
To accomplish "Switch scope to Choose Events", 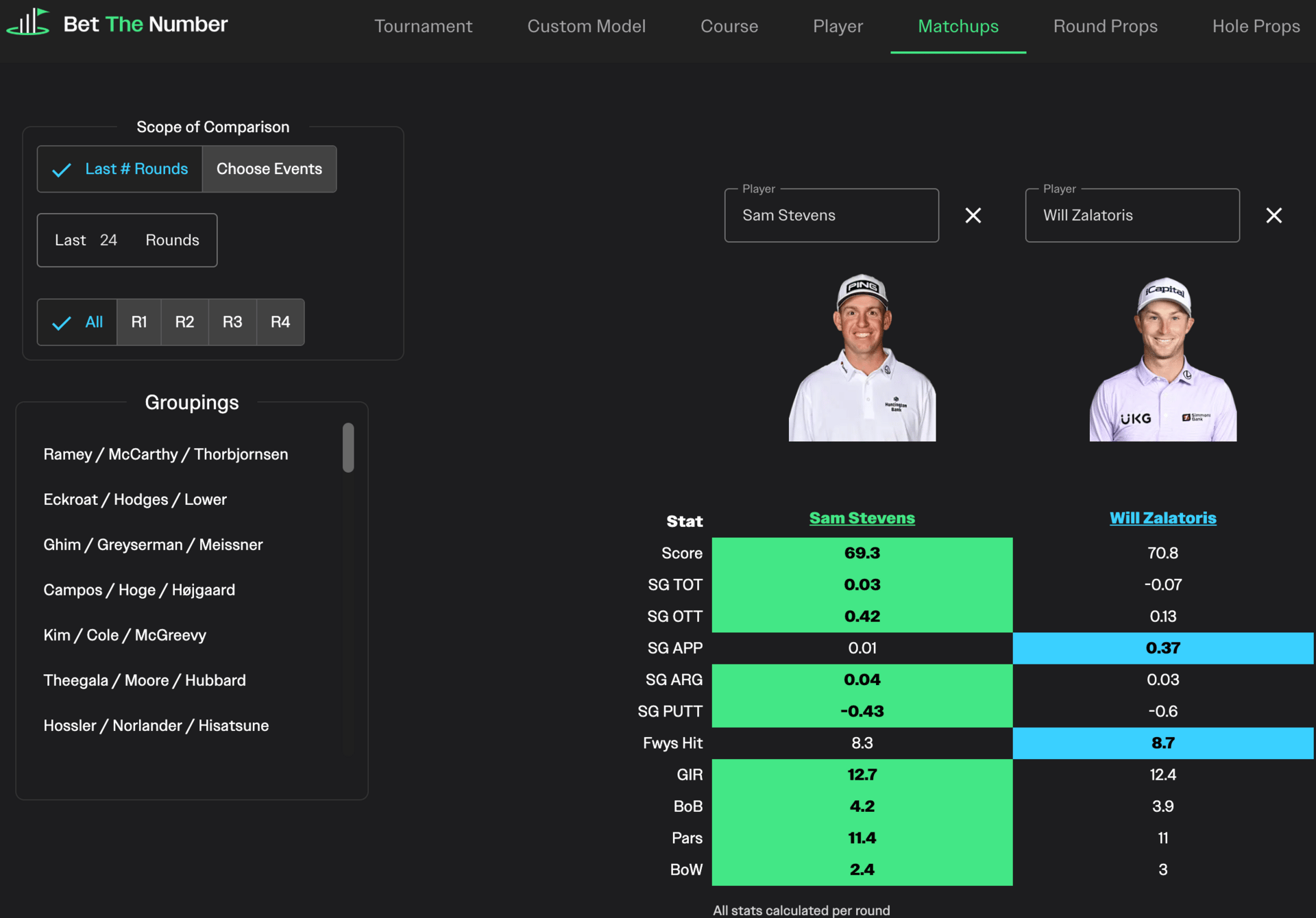I will click(x=269, y=169).
